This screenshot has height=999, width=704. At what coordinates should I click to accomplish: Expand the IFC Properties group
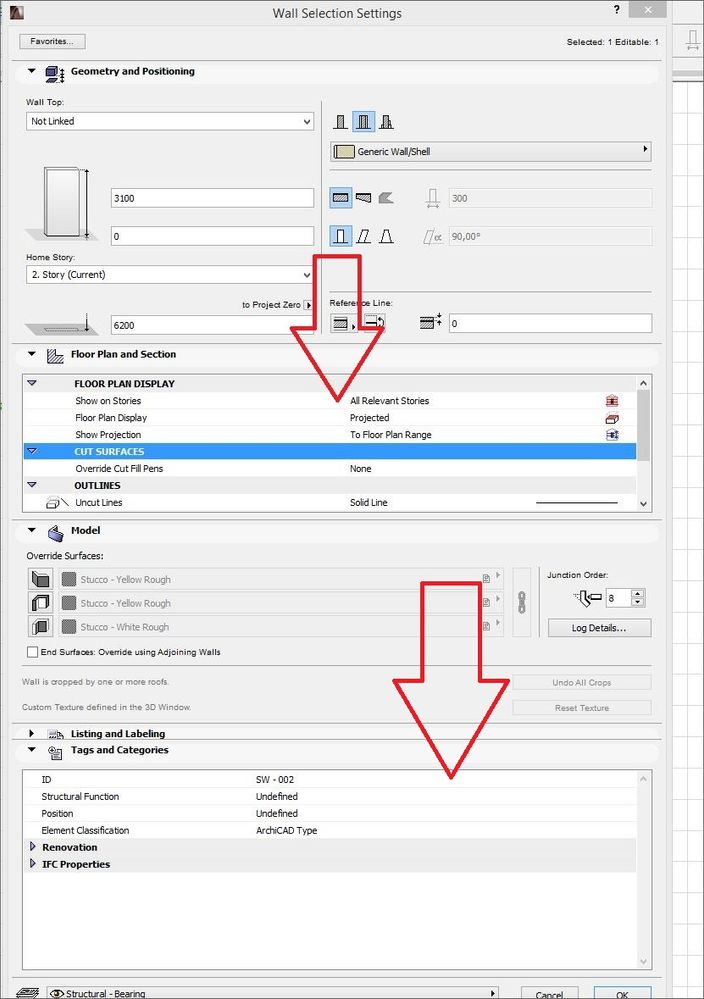click(x=32, y=864)
